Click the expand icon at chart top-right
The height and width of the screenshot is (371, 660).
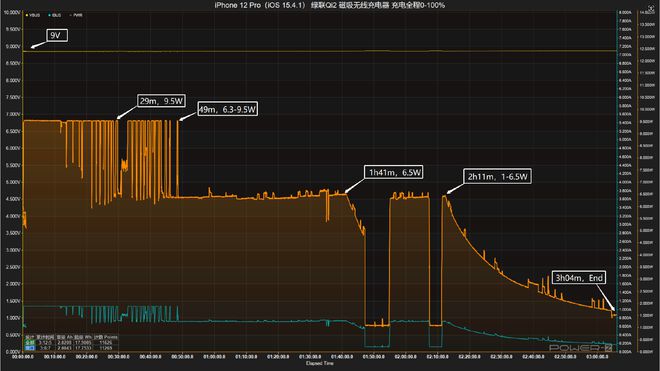click(x=651, y=8)
